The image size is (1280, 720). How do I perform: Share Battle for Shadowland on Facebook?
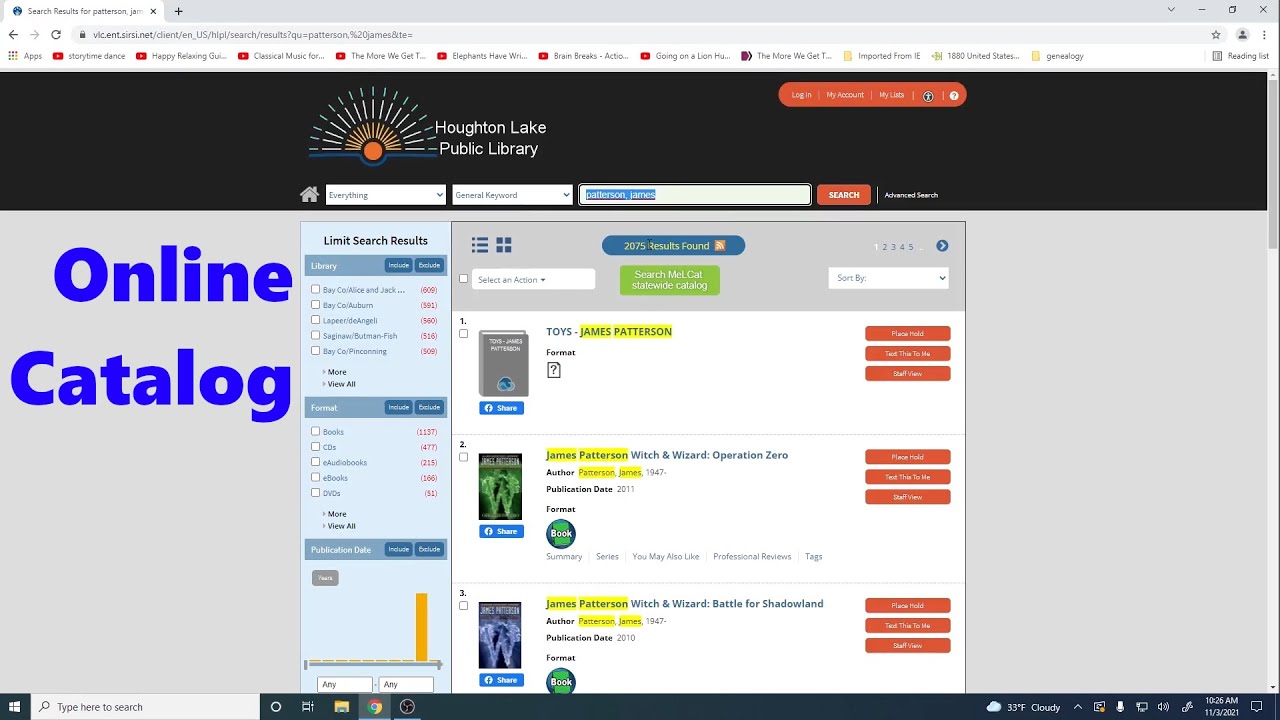tap(501, 680)
